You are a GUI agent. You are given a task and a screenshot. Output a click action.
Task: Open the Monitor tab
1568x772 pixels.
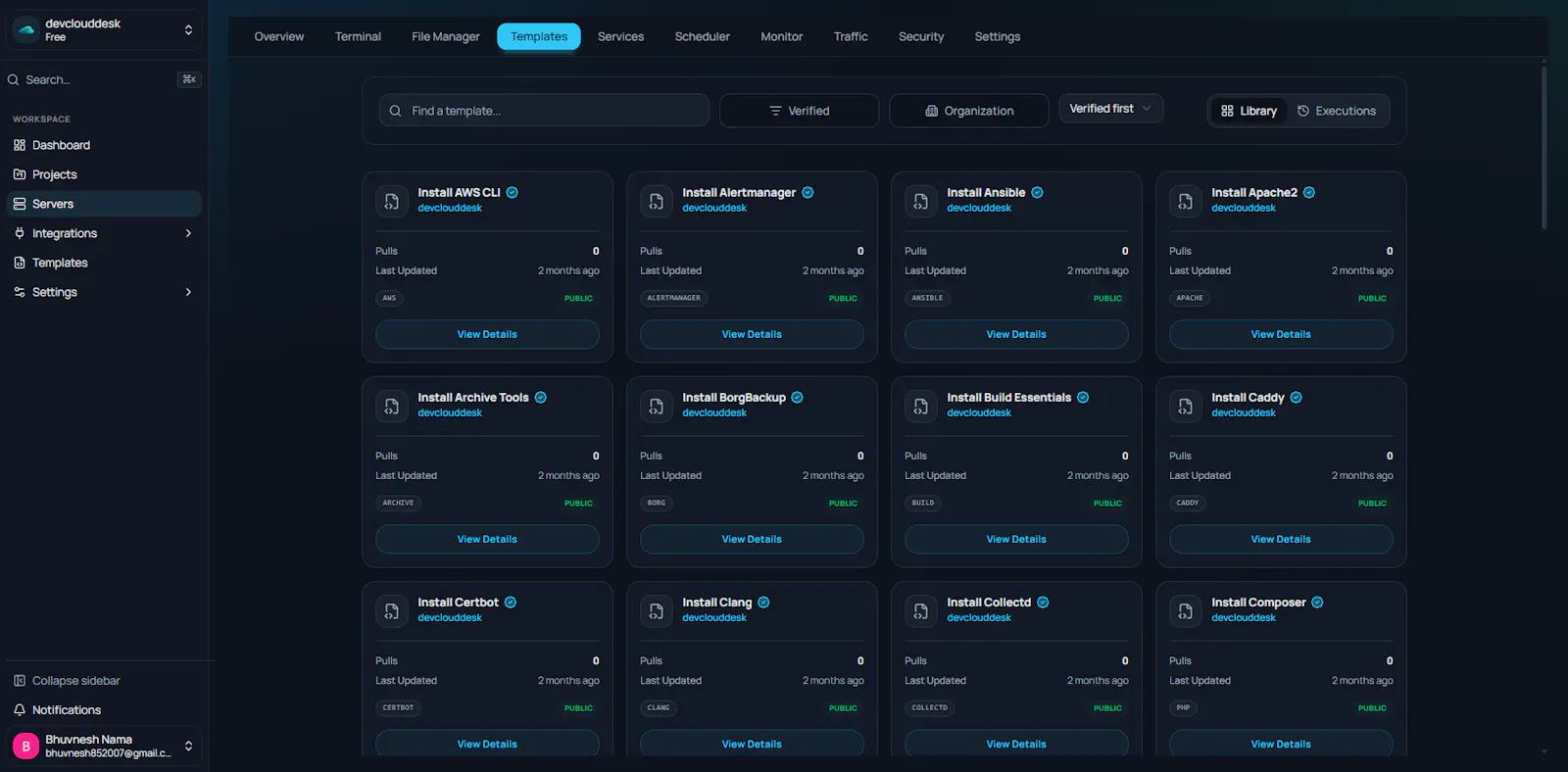click(782, 36)
